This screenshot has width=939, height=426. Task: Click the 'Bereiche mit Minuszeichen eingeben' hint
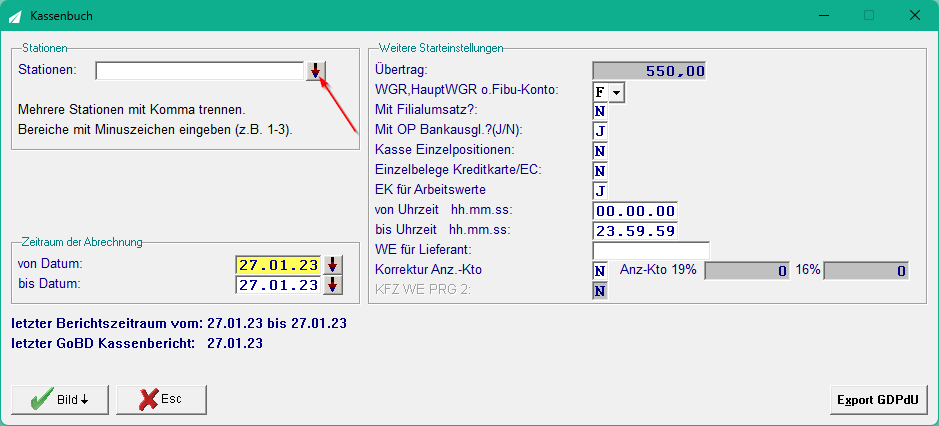[156, 129]
